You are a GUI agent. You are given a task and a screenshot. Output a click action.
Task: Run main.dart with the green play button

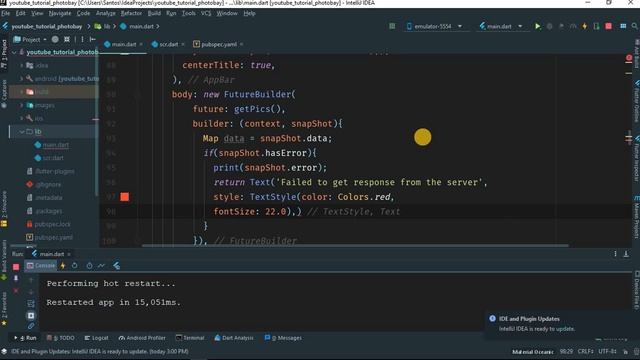(538, 26)
